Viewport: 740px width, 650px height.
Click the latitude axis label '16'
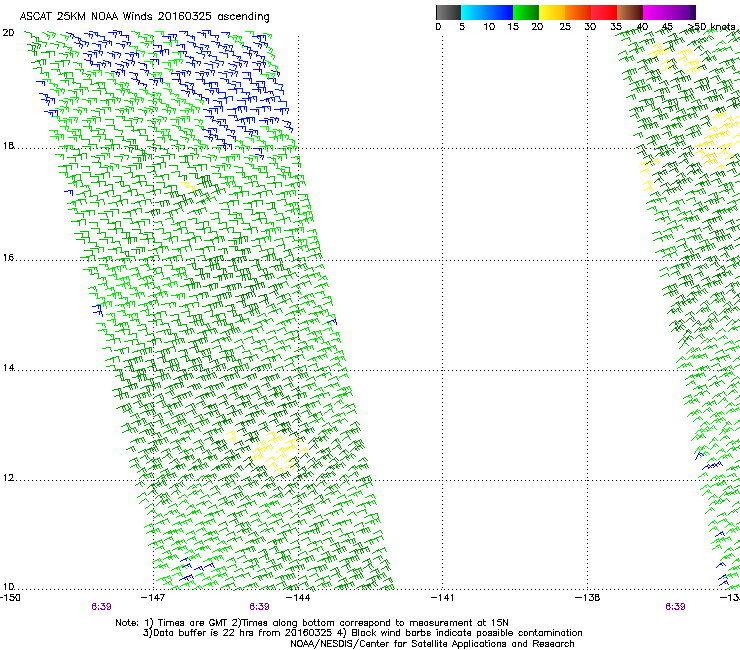8,258
